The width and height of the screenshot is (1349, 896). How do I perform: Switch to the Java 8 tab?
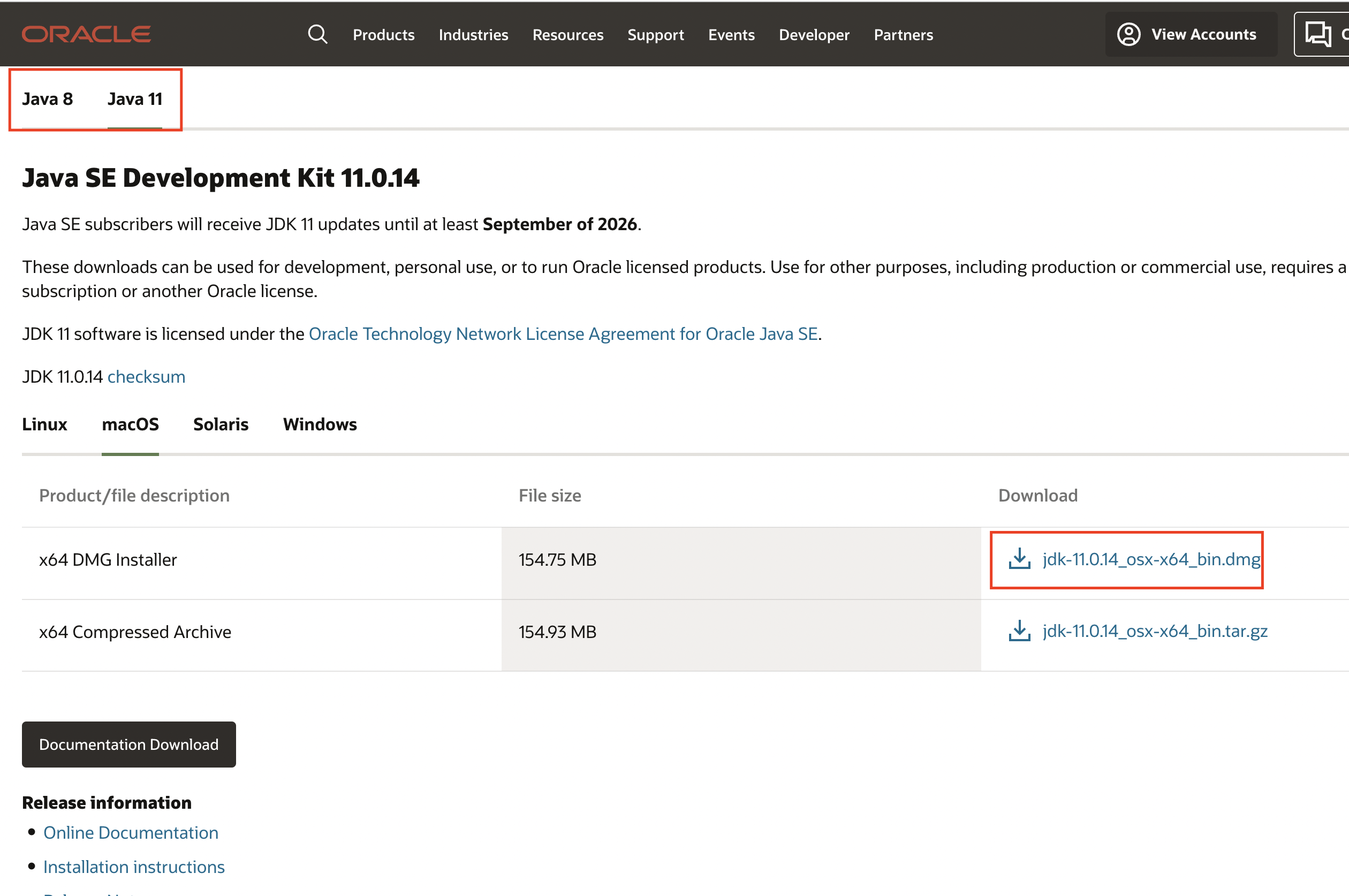click(x=48, y=99)
